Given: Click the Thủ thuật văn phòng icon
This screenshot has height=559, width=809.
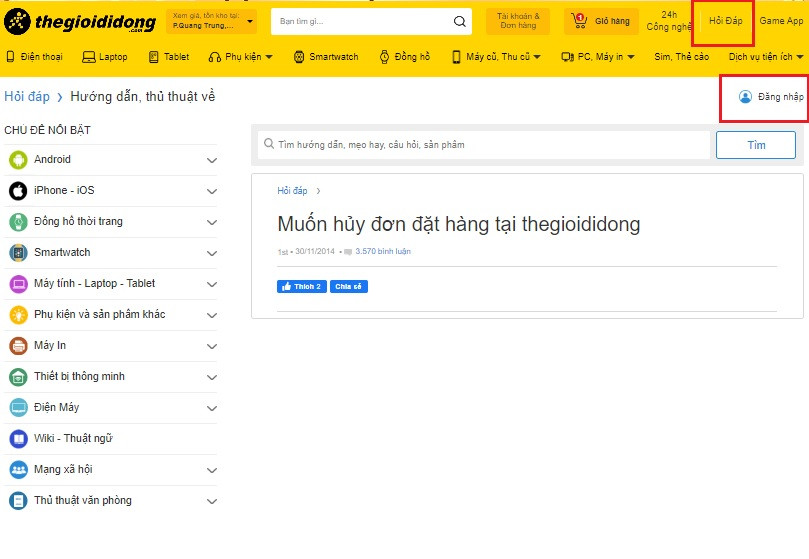Looking at the screenshot, I should coord(18,501).
